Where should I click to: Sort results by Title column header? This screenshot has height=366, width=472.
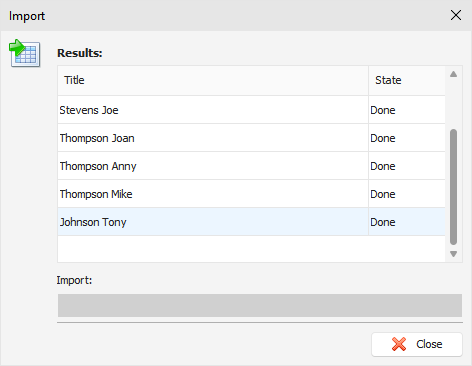click(213, 80)
